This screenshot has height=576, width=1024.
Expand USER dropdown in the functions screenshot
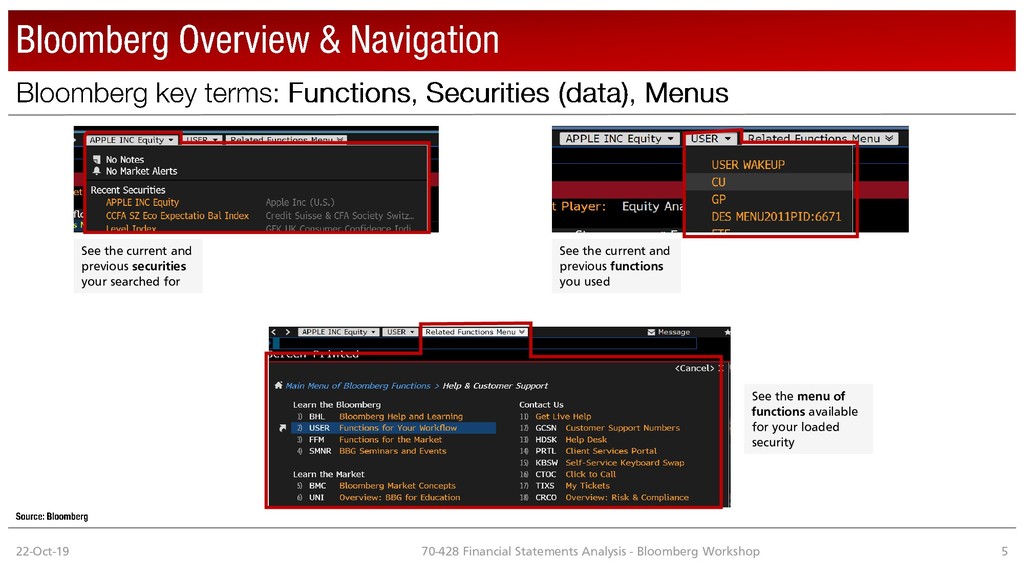click(710, 138)
